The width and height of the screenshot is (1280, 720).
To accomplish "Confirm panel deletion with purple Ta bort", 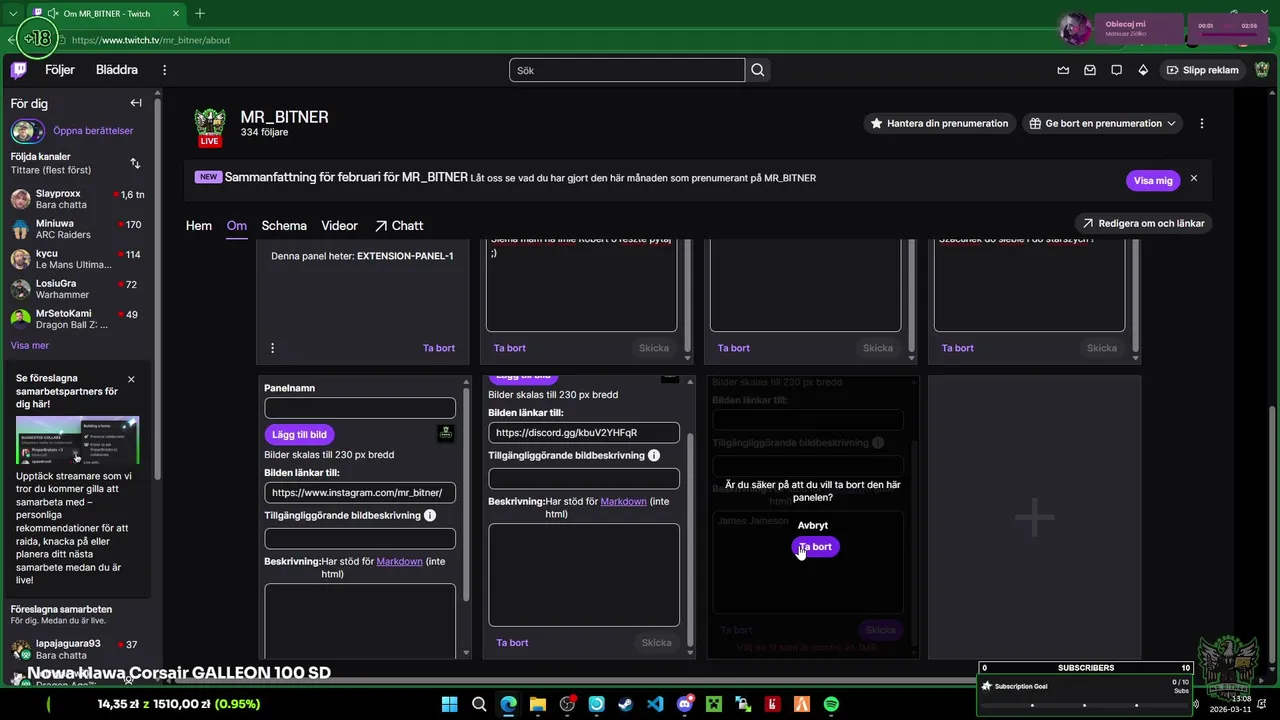I will [x=815, y=547].
